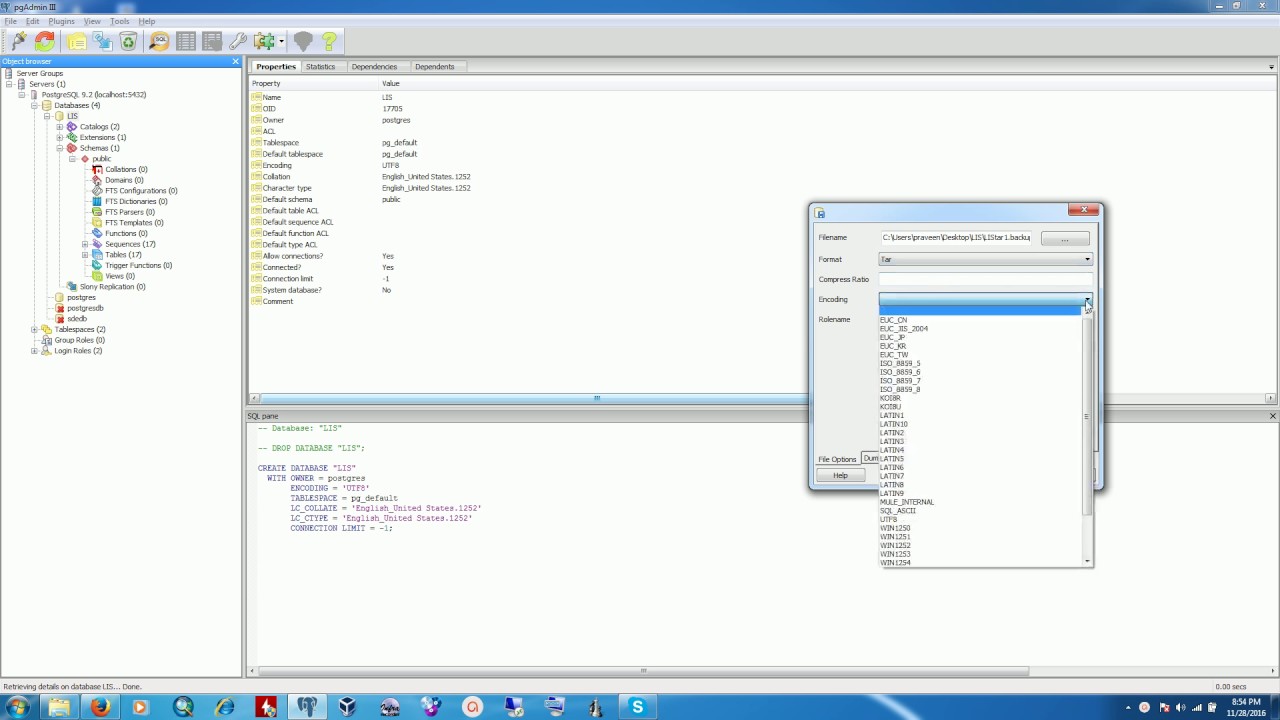
Task: Open the Format dropdown in backup dialog
Action: click(x=985, y=259)
